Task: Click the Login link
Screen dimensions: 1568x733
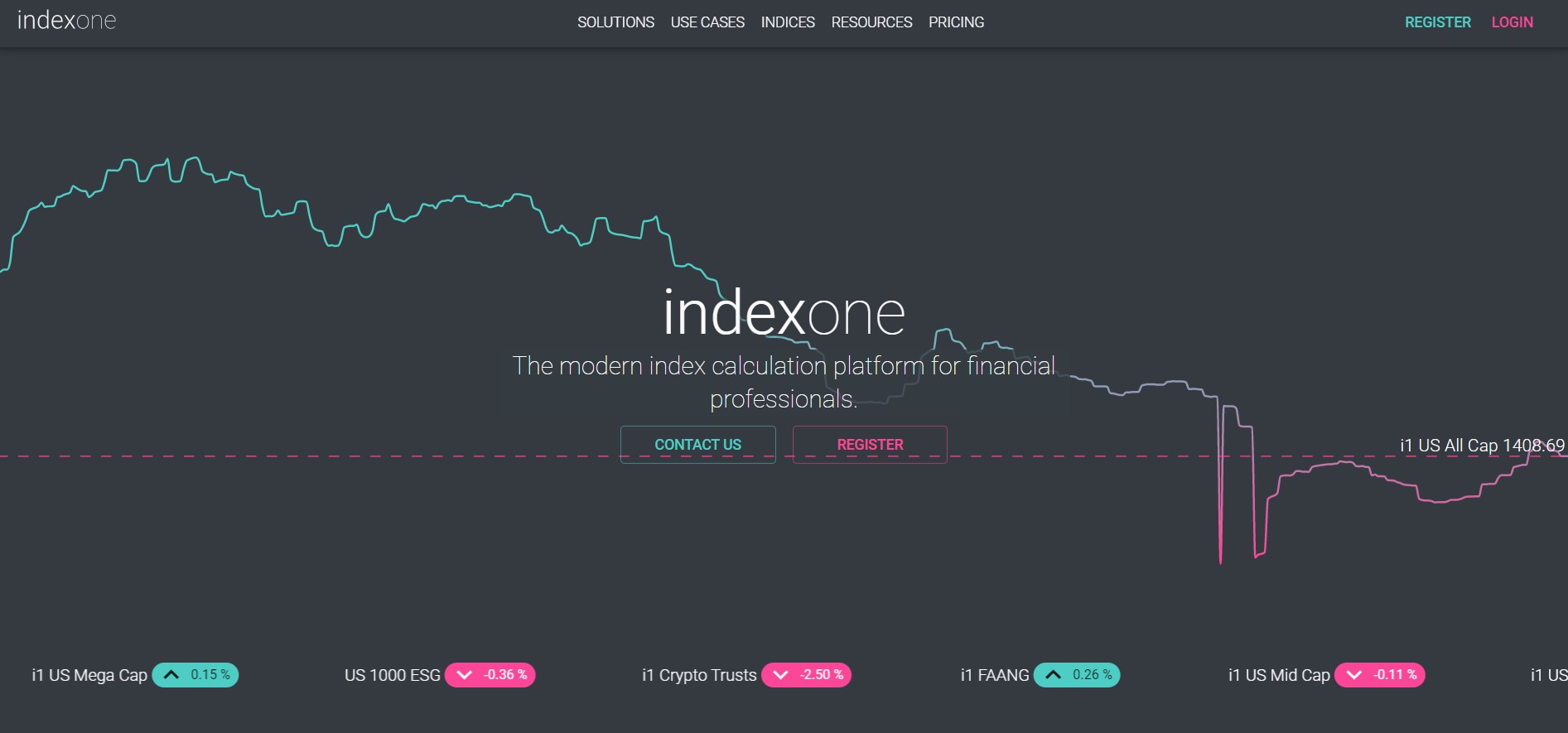Action: [1512, 22]
